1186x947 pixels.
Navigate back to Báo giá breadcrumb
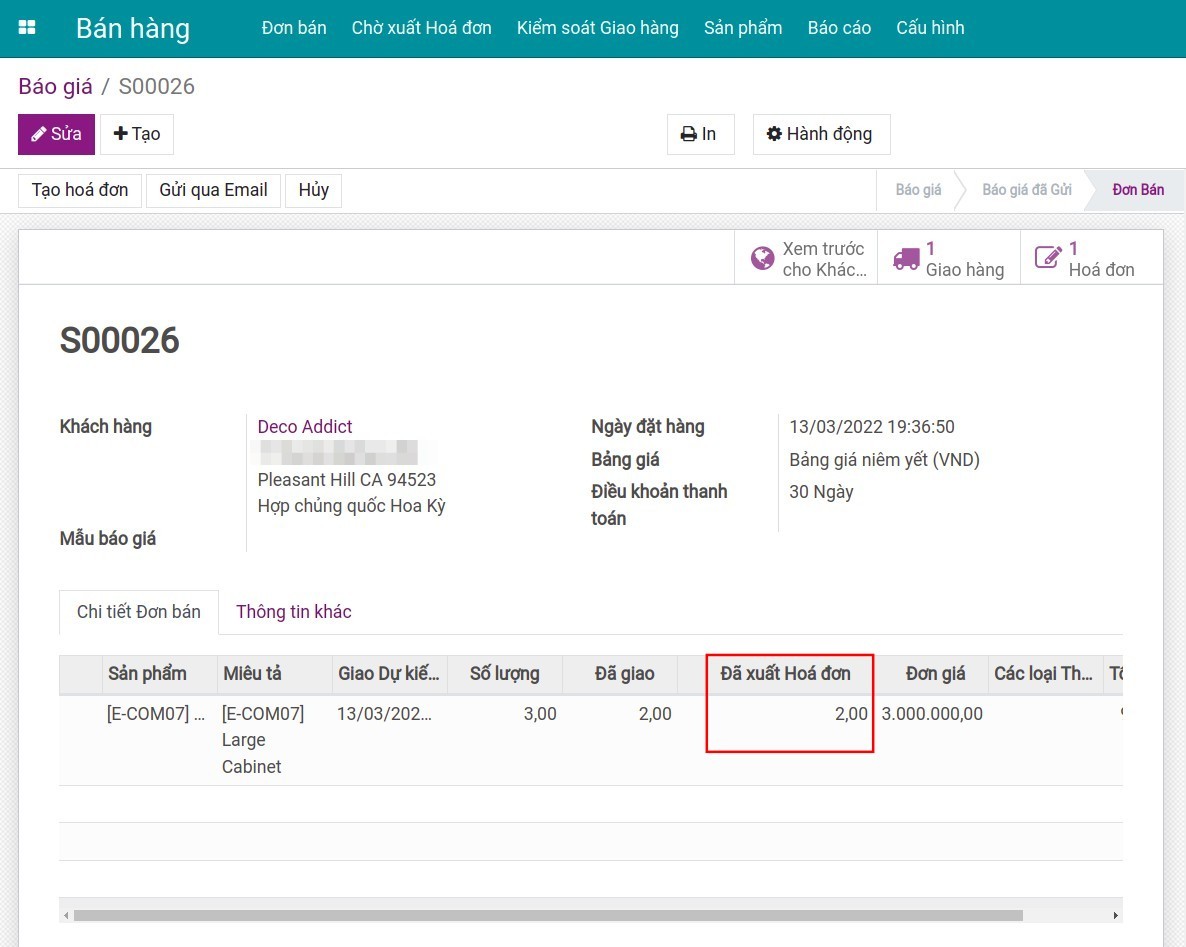coord(55,86)
